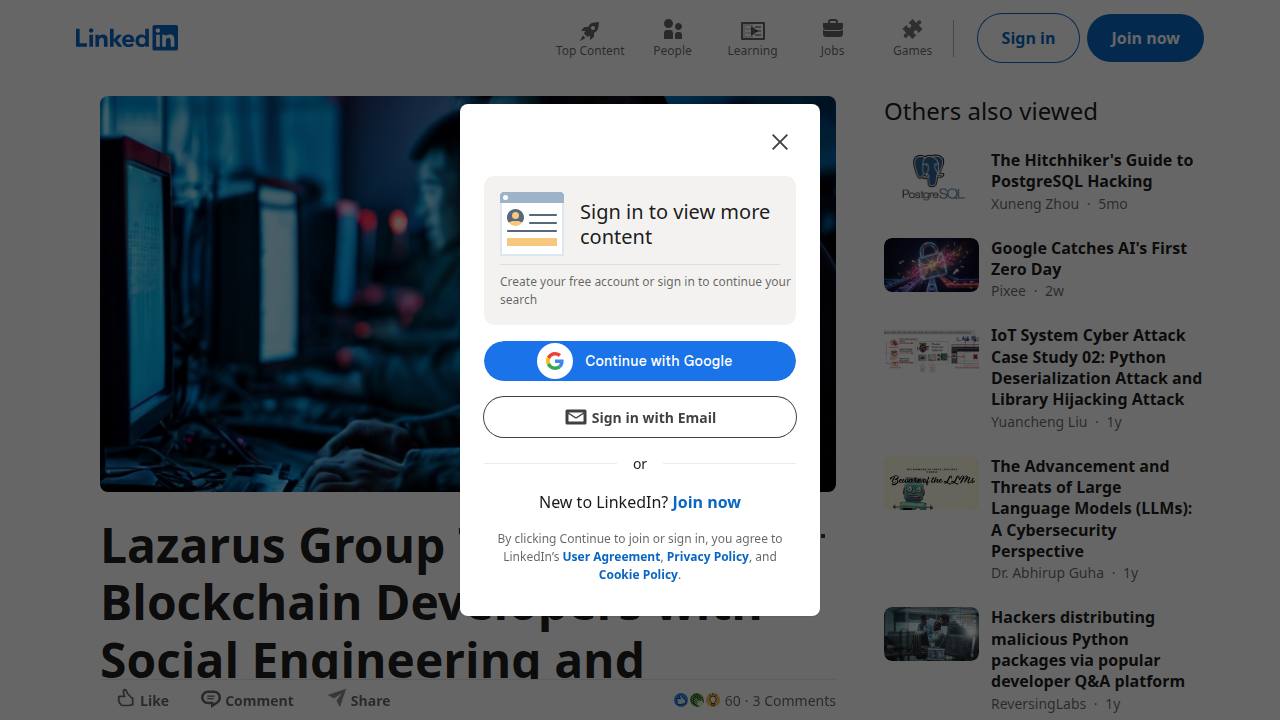Open the 60 reactions count

(x=733, y=701)
